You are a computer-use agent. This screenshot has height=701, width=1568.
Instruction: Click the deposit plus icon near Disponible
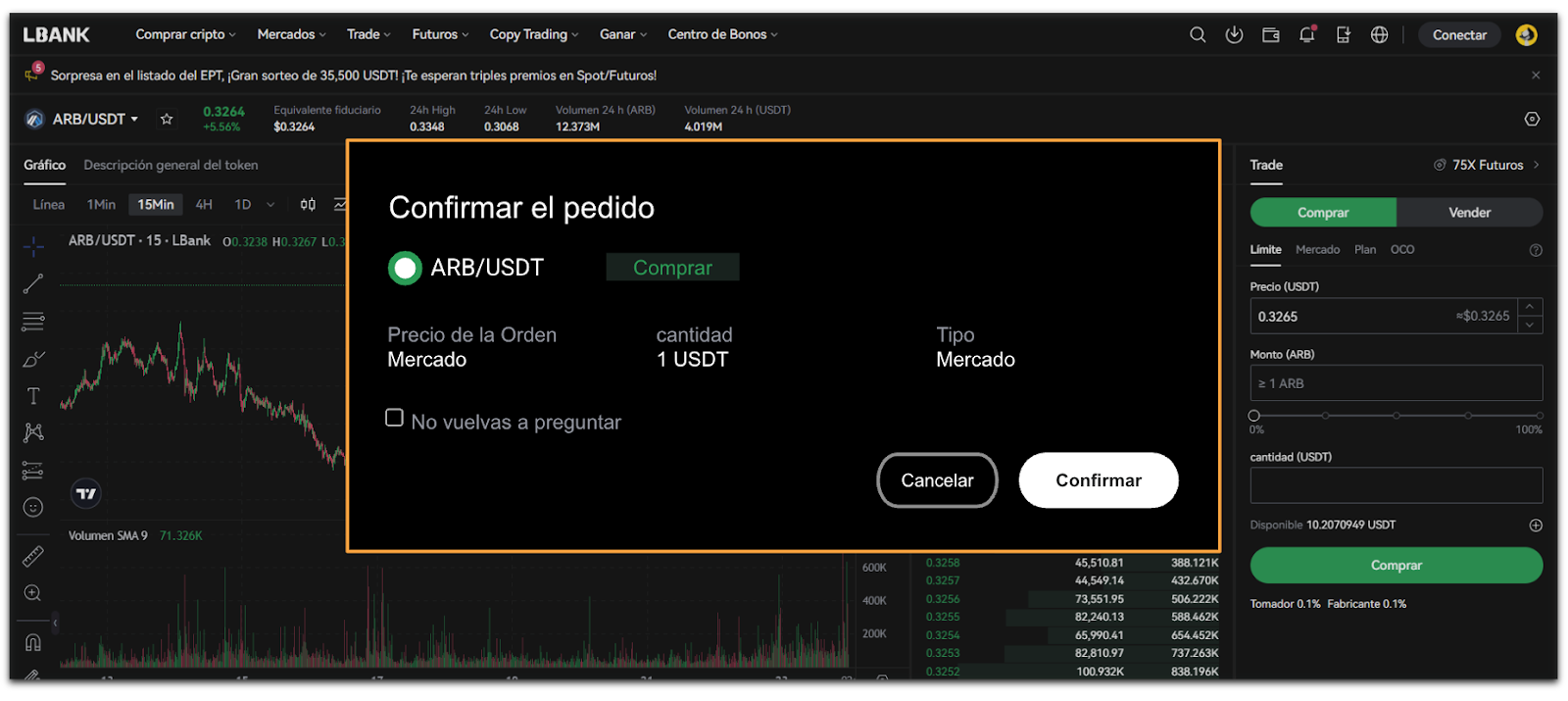(1536, 526)
